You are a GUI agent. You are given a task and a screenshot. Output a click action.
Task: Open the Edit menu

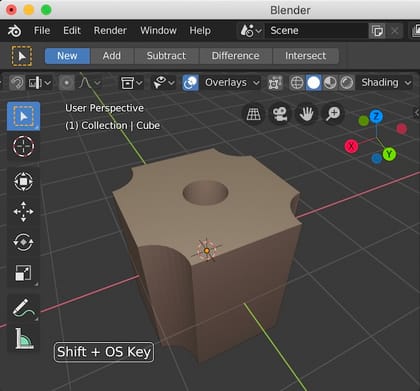[x=72, y=31]
